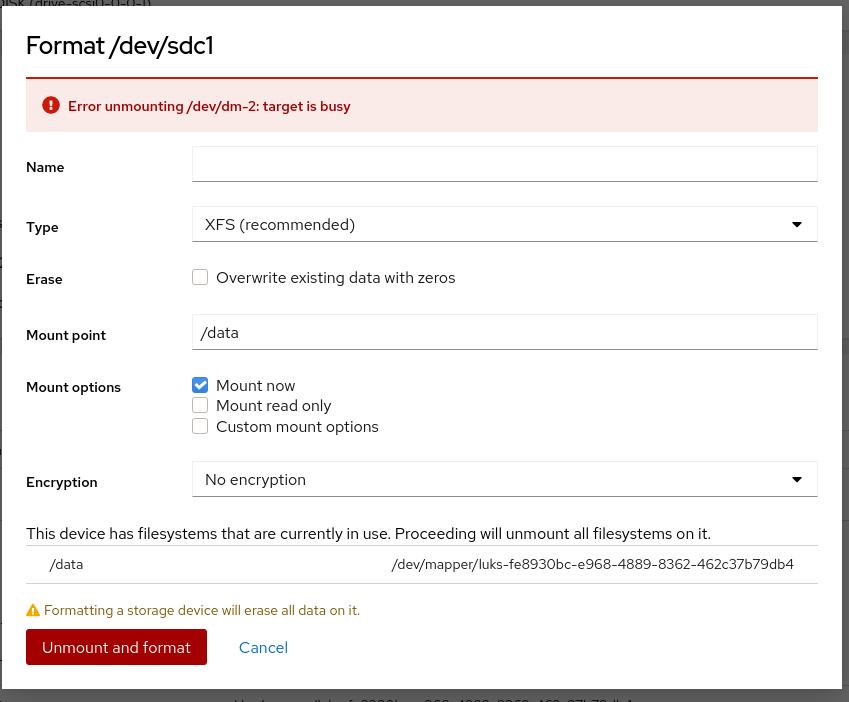Click the /dev/mapper/luks device path
This screenshot has width=849, height=702.
click(x=593, y=564)
